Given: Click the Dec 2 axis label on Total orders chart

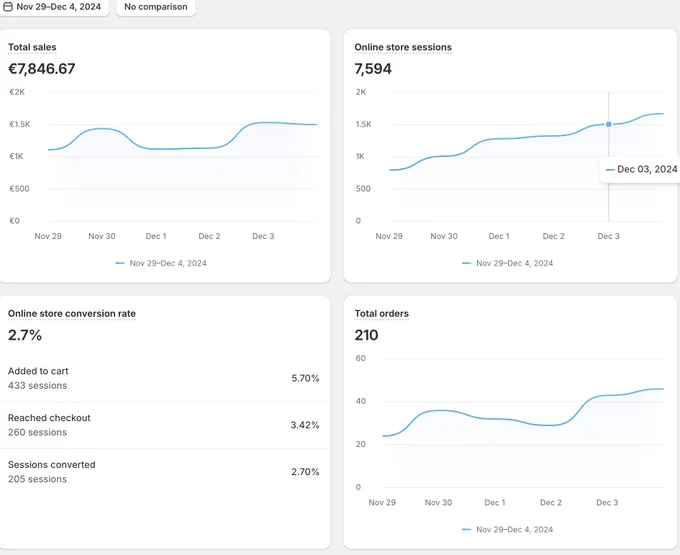Looking at the screenshot, I should point(551,503).
